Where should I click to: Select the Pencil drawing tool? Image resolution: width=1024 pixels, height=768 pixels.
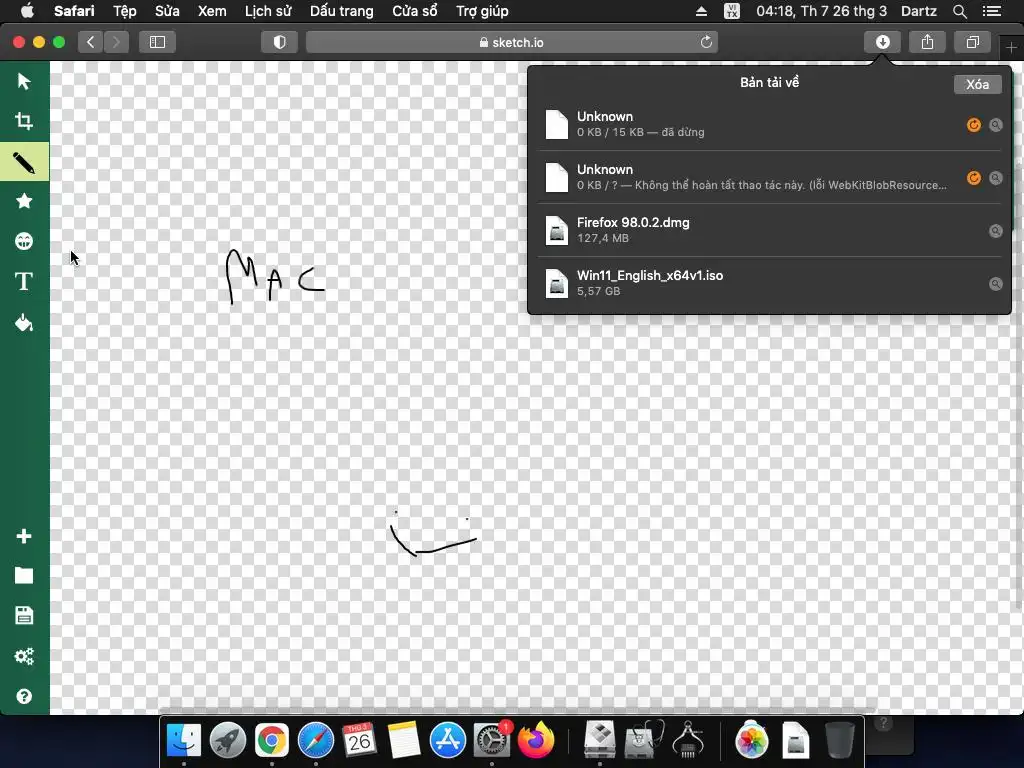pyautogui.click(x=24, y=162)
